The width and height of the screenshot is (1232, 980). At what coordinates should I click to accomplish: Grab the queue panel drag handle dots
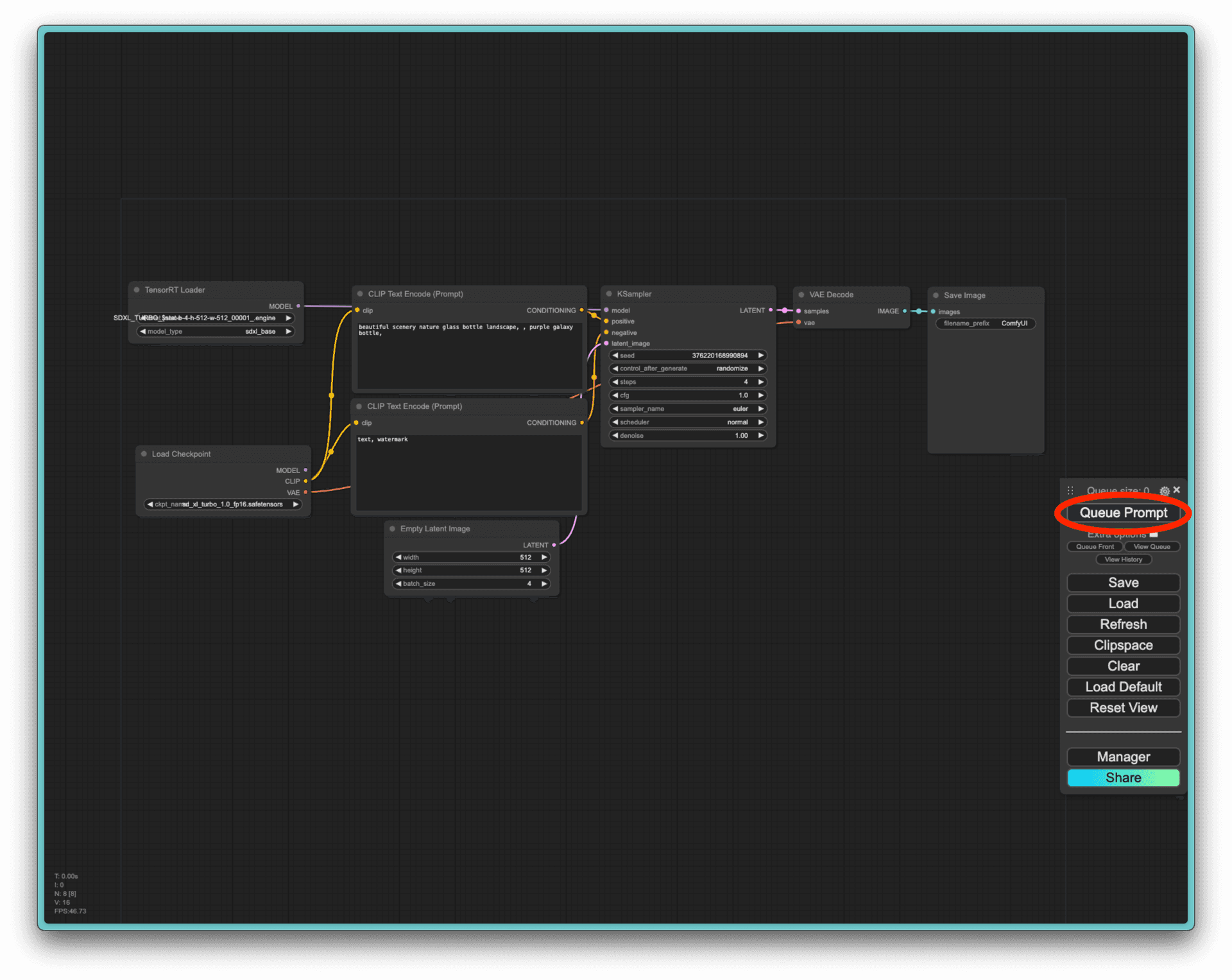click(1070, 490)
